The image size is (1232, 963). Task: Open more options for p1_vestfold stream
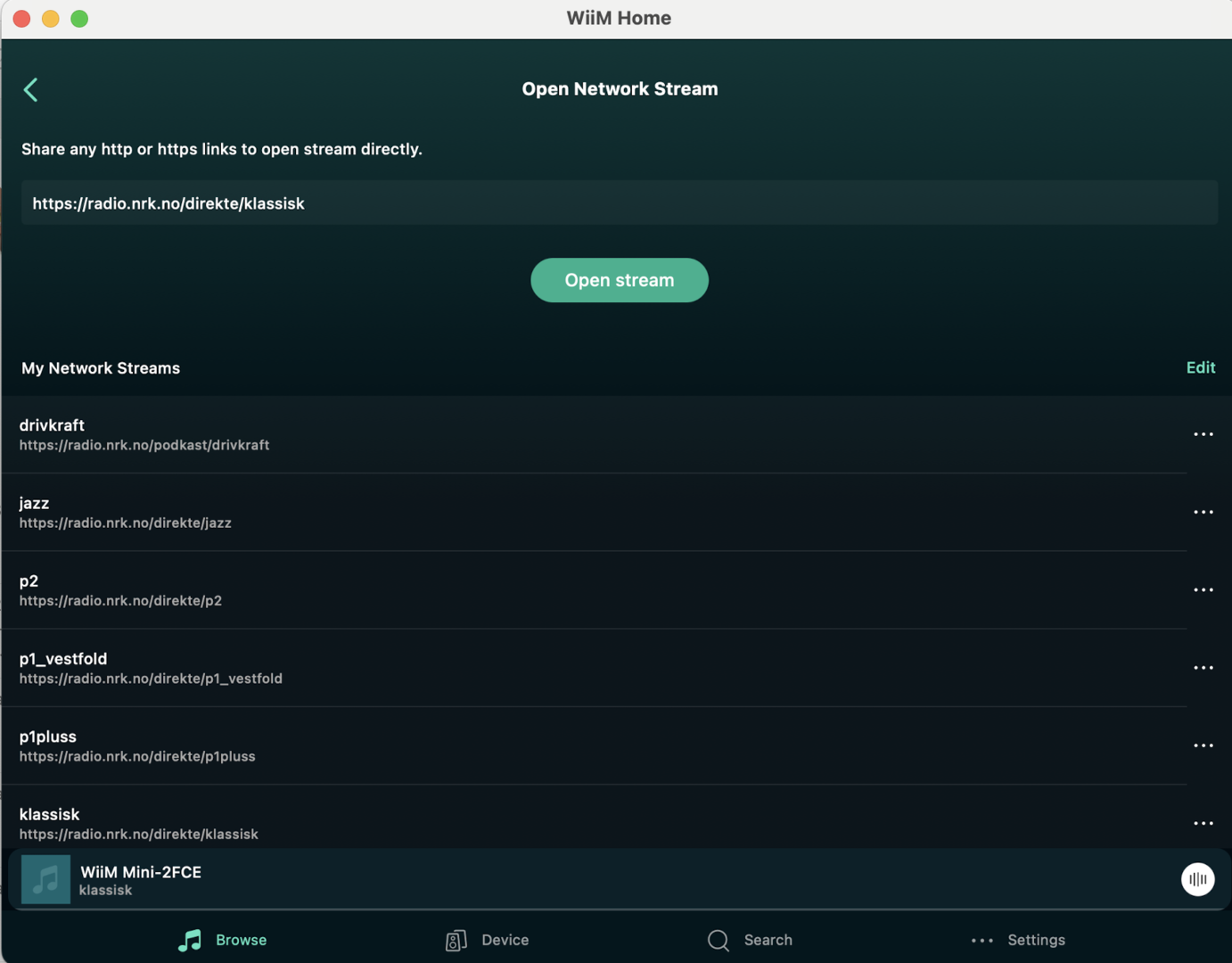click(1203, 668)
